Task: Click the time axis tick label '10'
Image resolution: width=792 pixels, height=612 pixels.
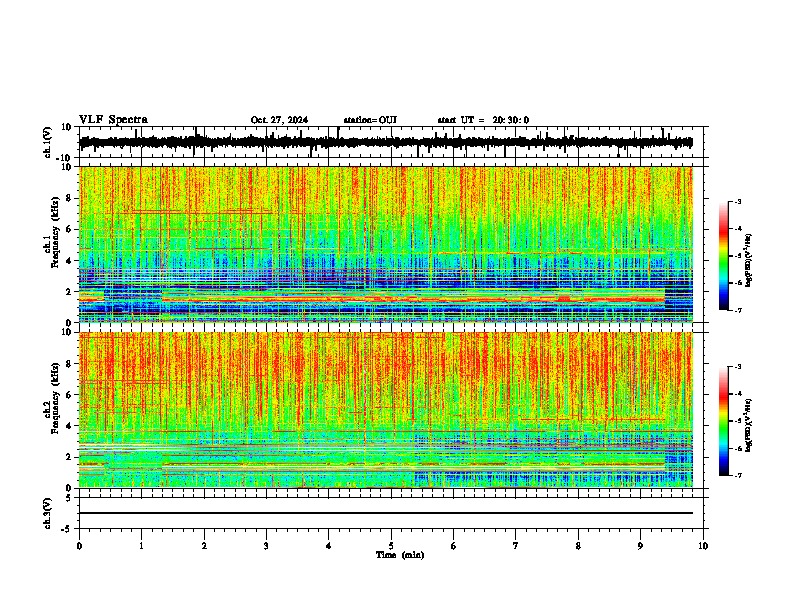Action: tap(703, 546)
